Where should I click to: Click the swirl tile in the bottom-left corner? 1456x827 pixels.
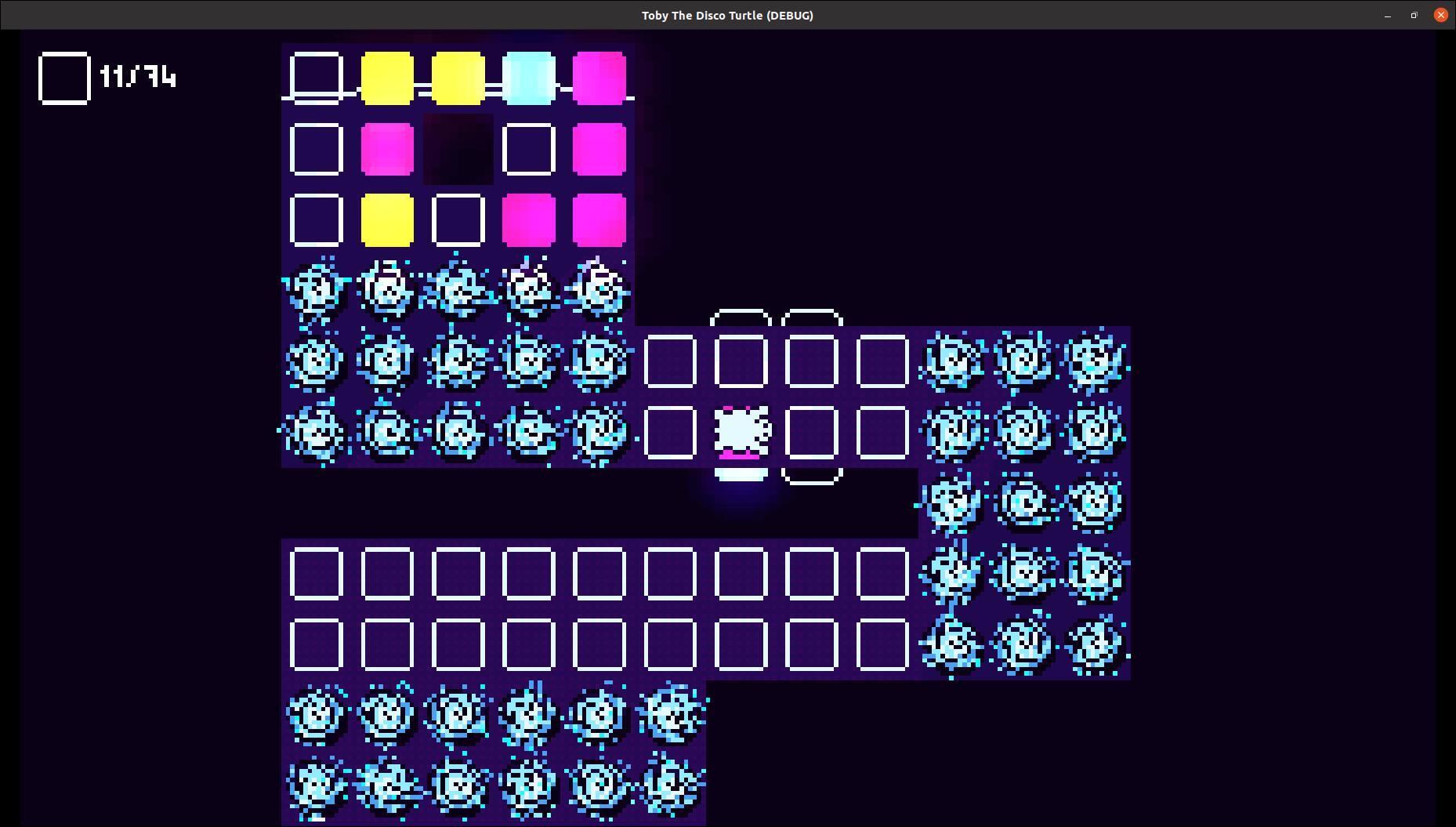[x=317, y=785]
